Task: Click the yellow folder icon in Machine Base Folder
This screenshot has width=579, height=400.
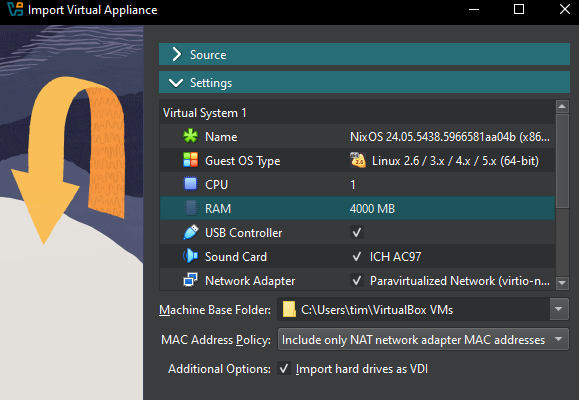Action: [289, 310]
